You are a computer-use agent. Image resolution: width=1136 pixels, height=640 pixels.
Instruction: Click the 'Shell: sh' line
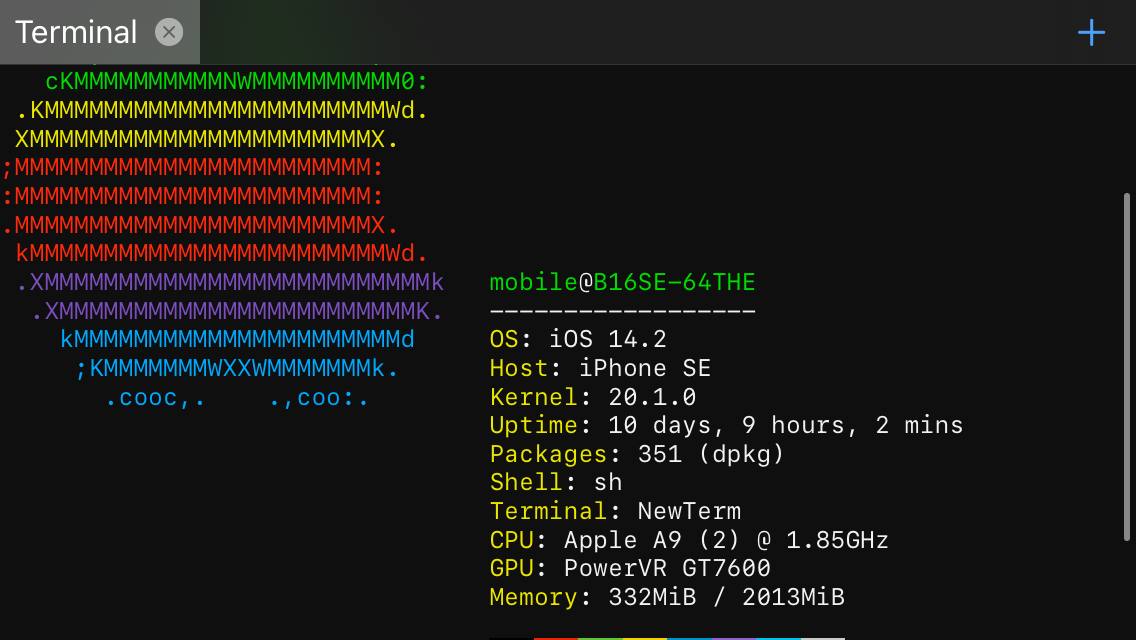click(x=556, y=483)
